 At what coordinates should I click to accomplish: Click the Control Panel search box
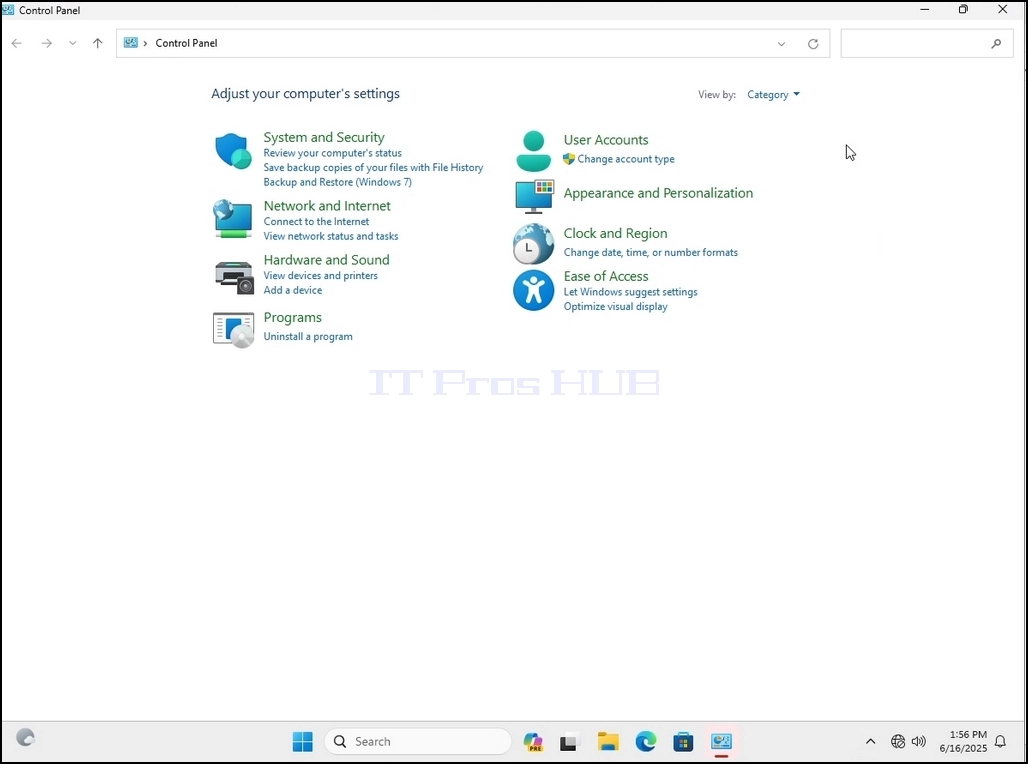[926, 44]
